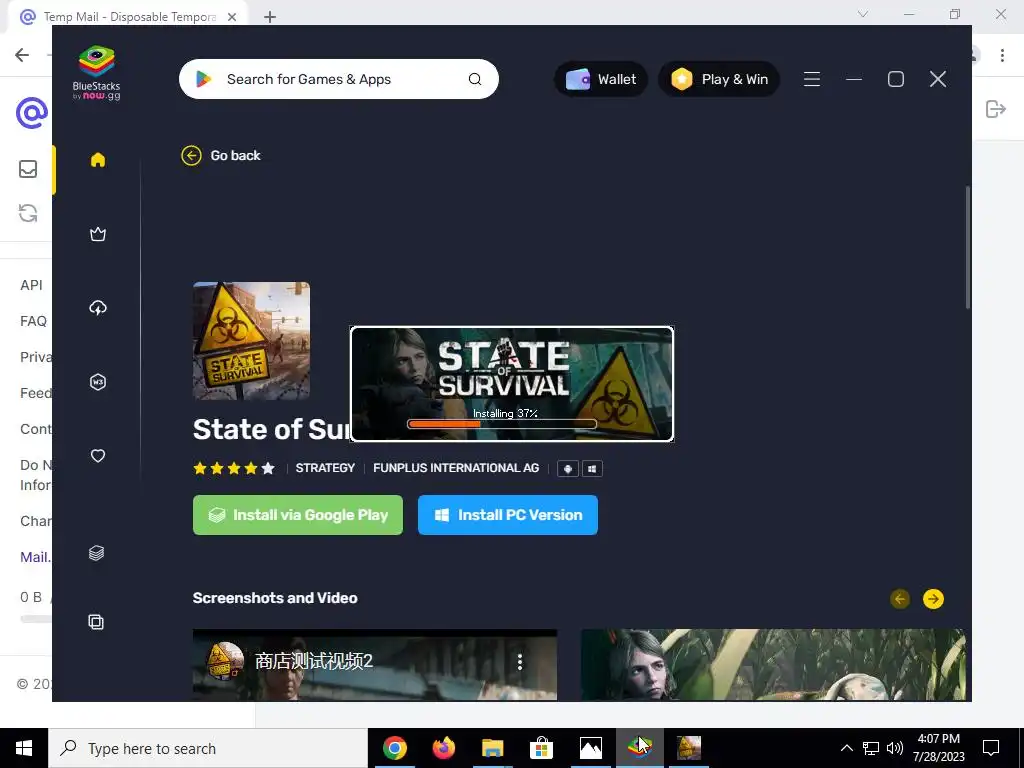This screenshot has width=1024, height=768.
Task: Open the second screenshot thumbnail
Action: [x=773, y=664]
